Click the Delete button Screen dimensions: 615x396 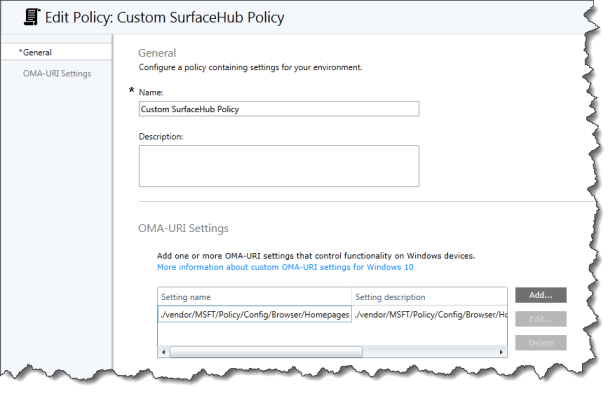tap(540, 343)
